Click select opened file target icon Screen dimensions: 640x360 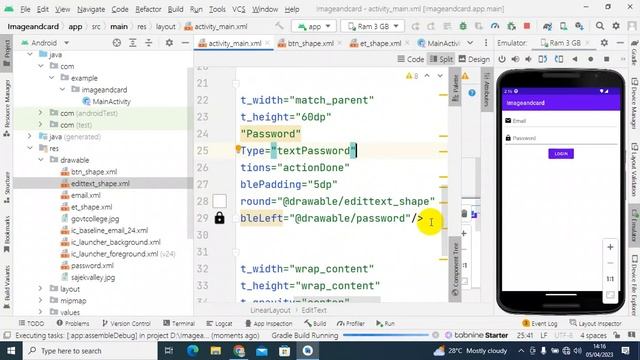pos(117,43)
